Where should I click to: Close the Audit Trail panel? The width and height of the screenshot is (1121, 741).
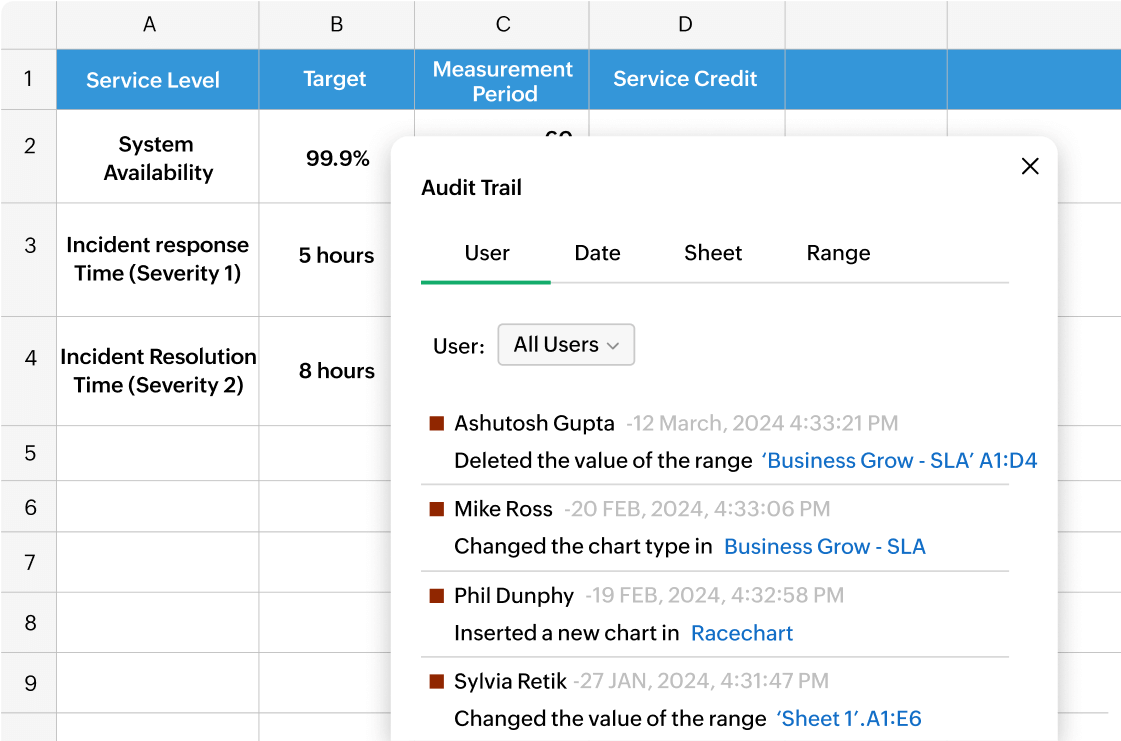(1029, 166)
